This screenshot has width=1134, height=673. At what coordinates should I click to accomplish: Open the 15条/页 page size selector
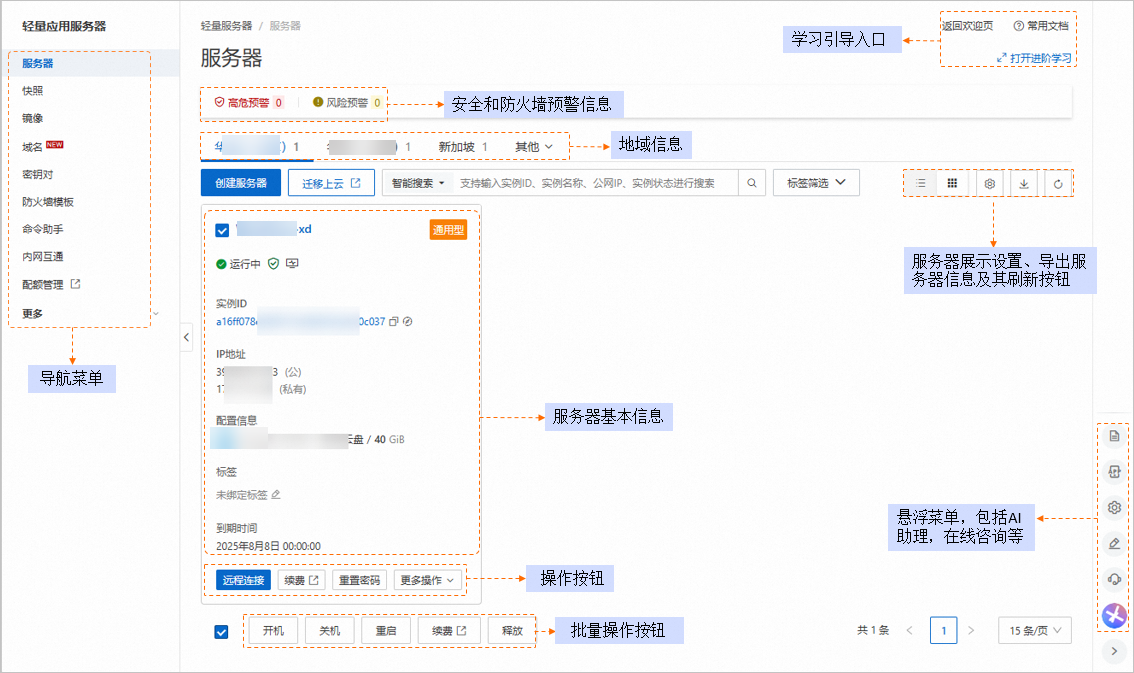pyautogui.click(x=1034, y=630)
